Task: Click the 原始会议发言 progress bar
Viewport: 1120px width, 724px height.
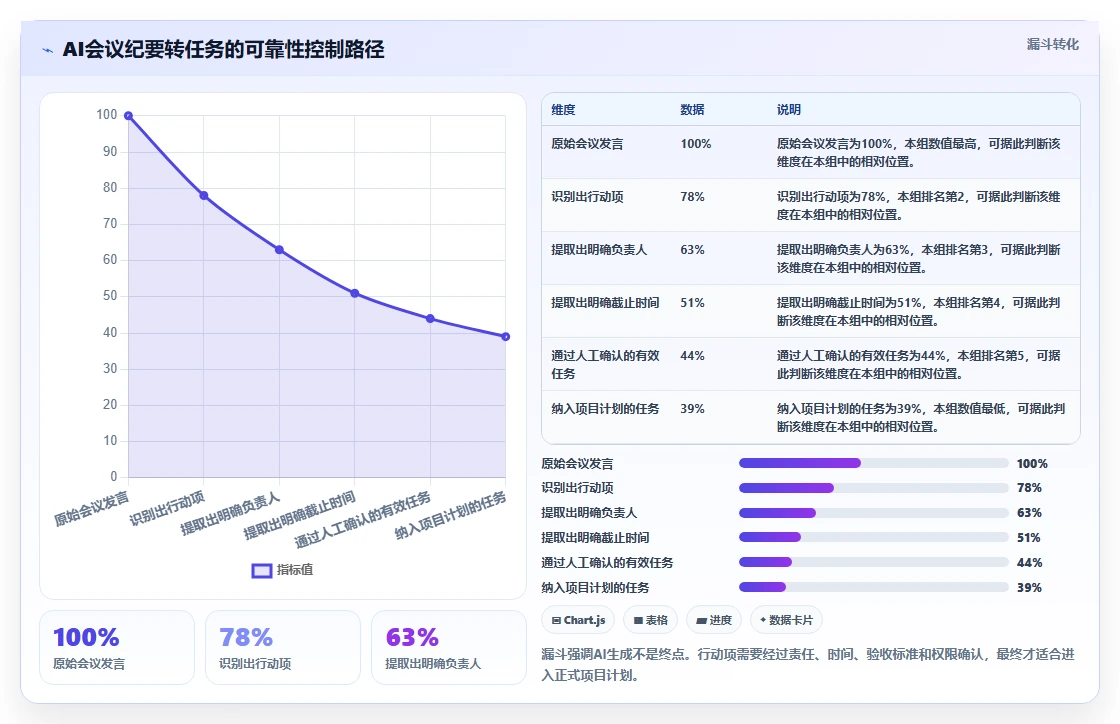Action: (x=874, y=463)
